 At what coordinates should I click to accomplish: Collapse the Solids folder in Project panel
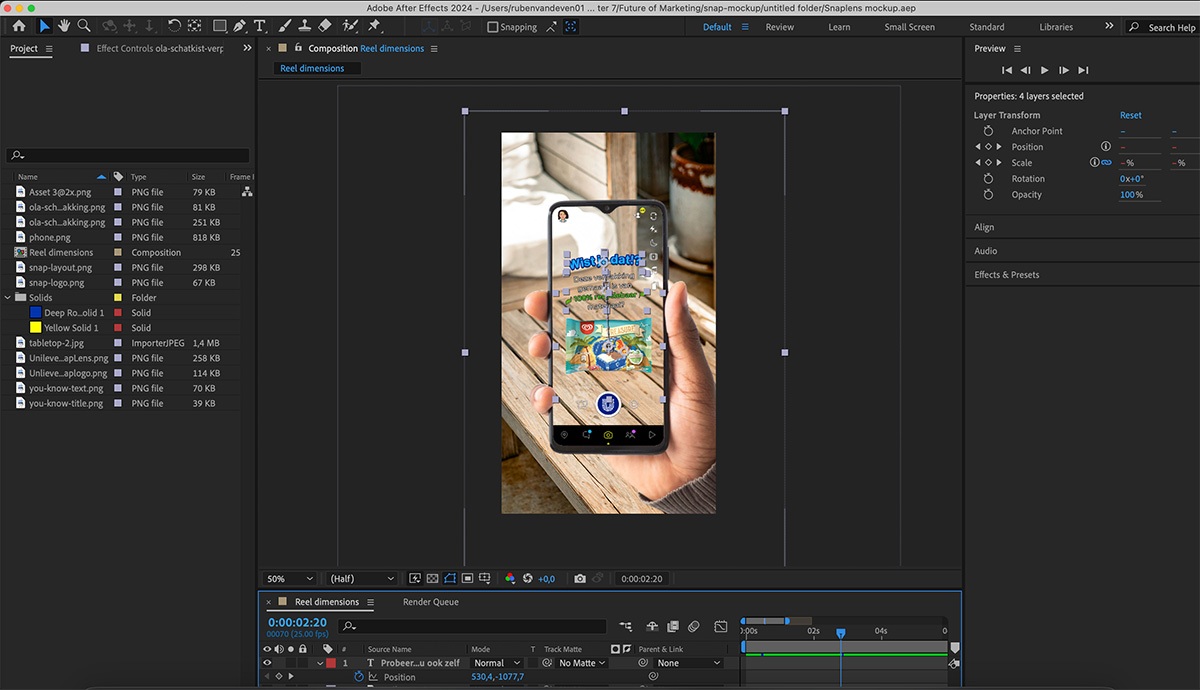9,298
